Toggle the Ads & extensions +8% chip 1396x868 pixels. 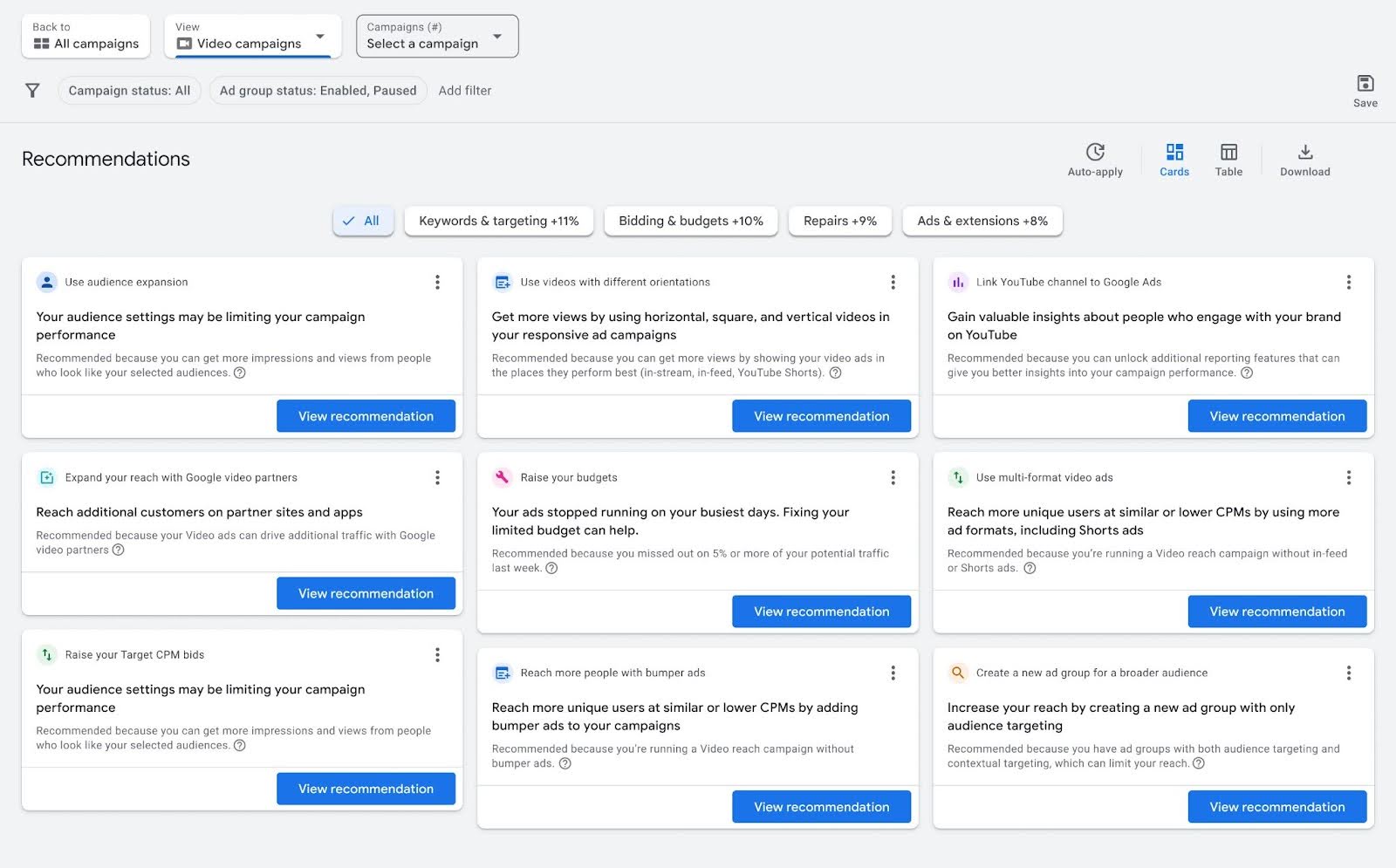tap(982, 221)
